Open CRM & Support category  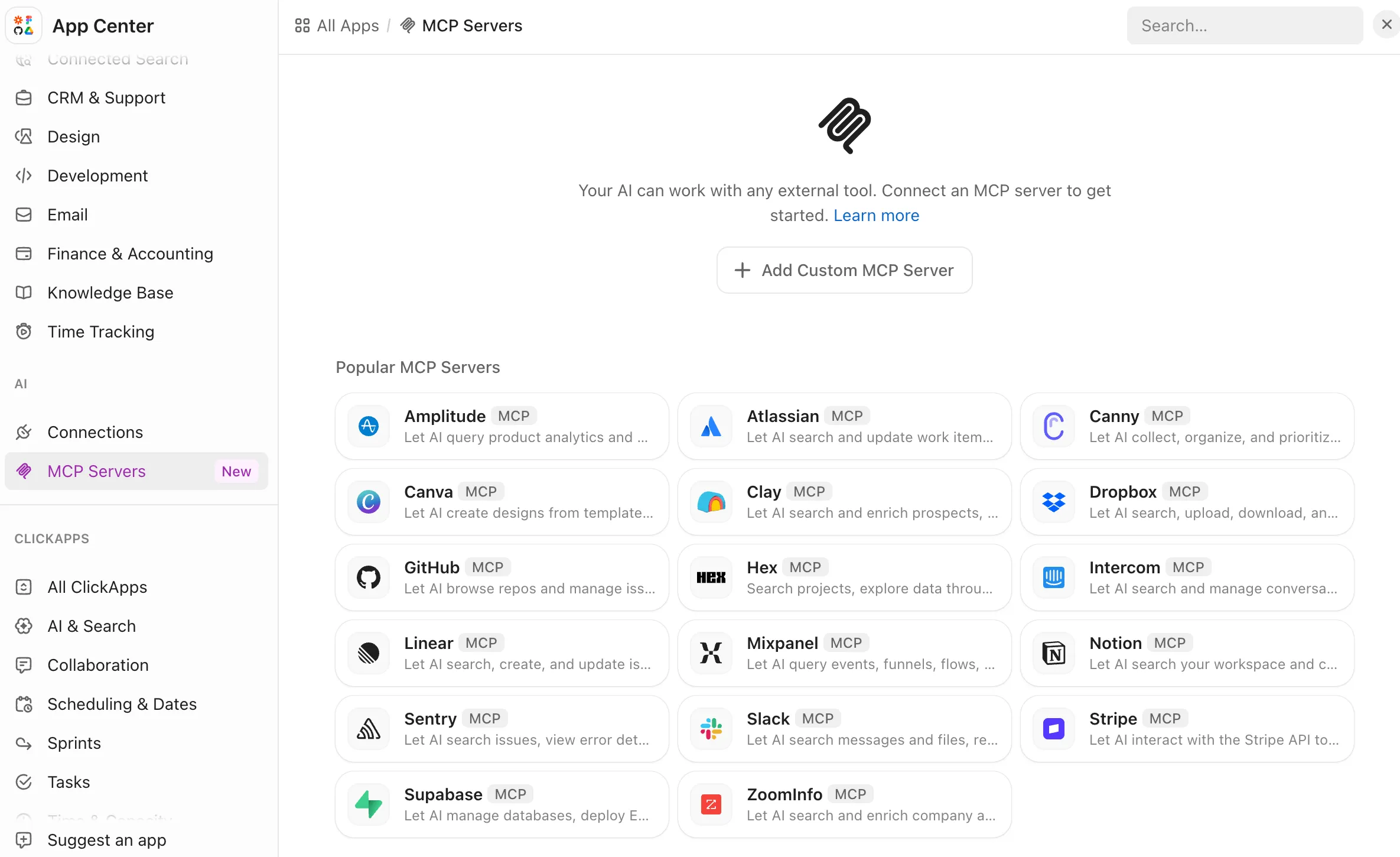coord(136,98)
